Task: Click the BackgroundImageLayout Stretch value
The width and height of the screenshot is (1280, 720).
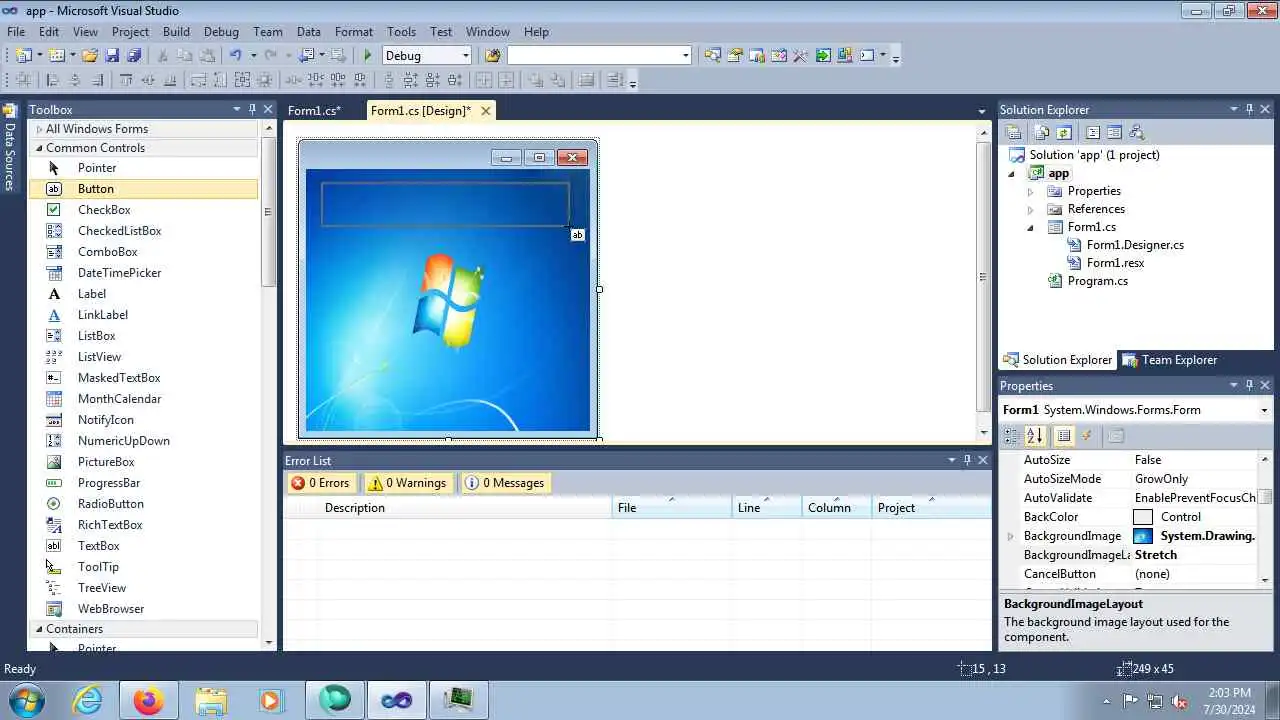Action: (x=1156, y=555)
